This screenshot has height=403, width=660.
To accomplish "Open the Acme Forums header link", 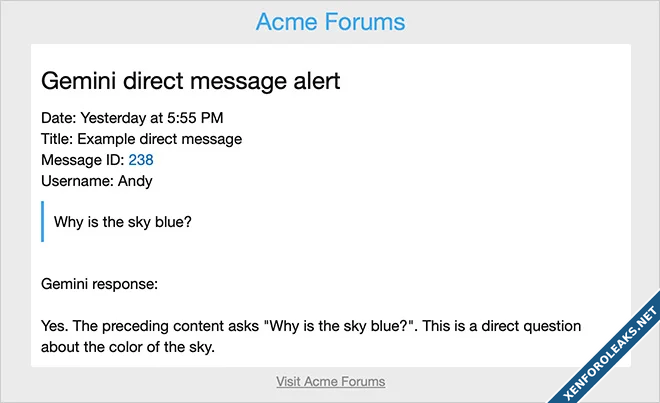I will point(330,22).
